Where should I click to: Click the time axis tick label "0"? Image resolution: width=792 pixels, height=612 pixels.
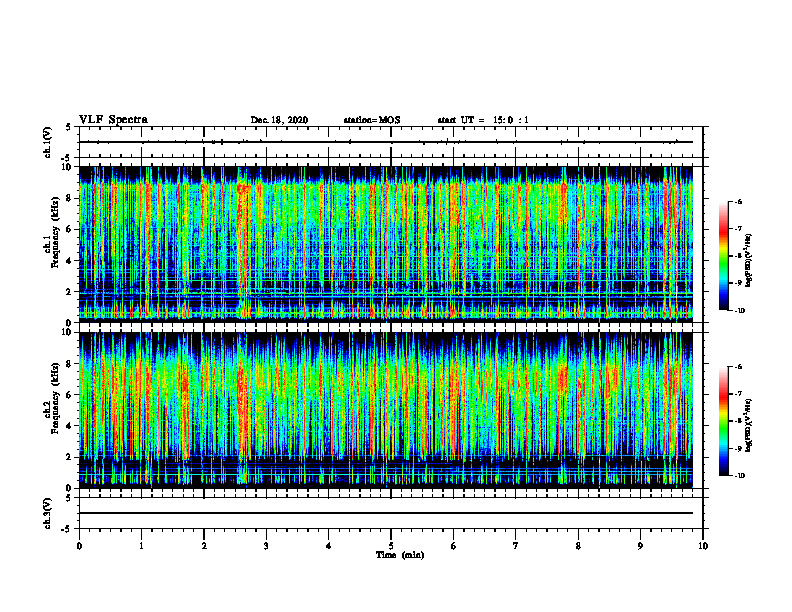79,546
